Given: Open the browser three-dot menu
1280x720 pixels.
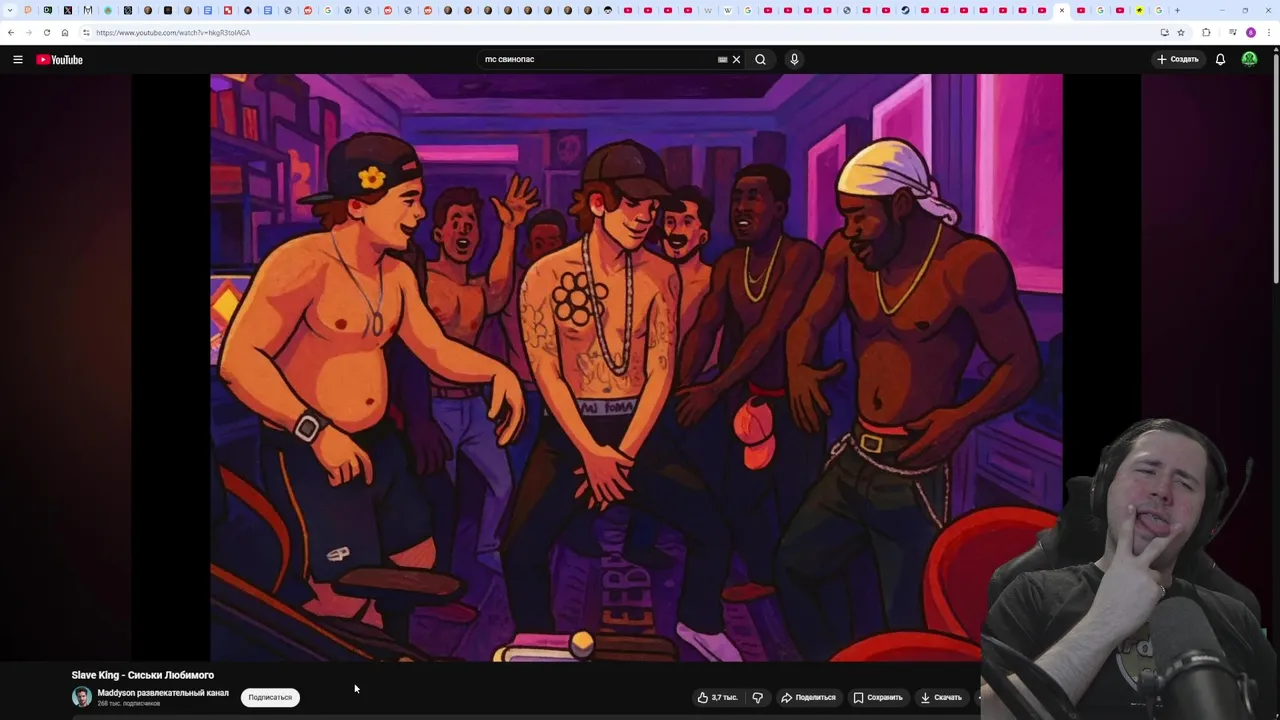Looking at the screenshot, I should coord(1268,32).
